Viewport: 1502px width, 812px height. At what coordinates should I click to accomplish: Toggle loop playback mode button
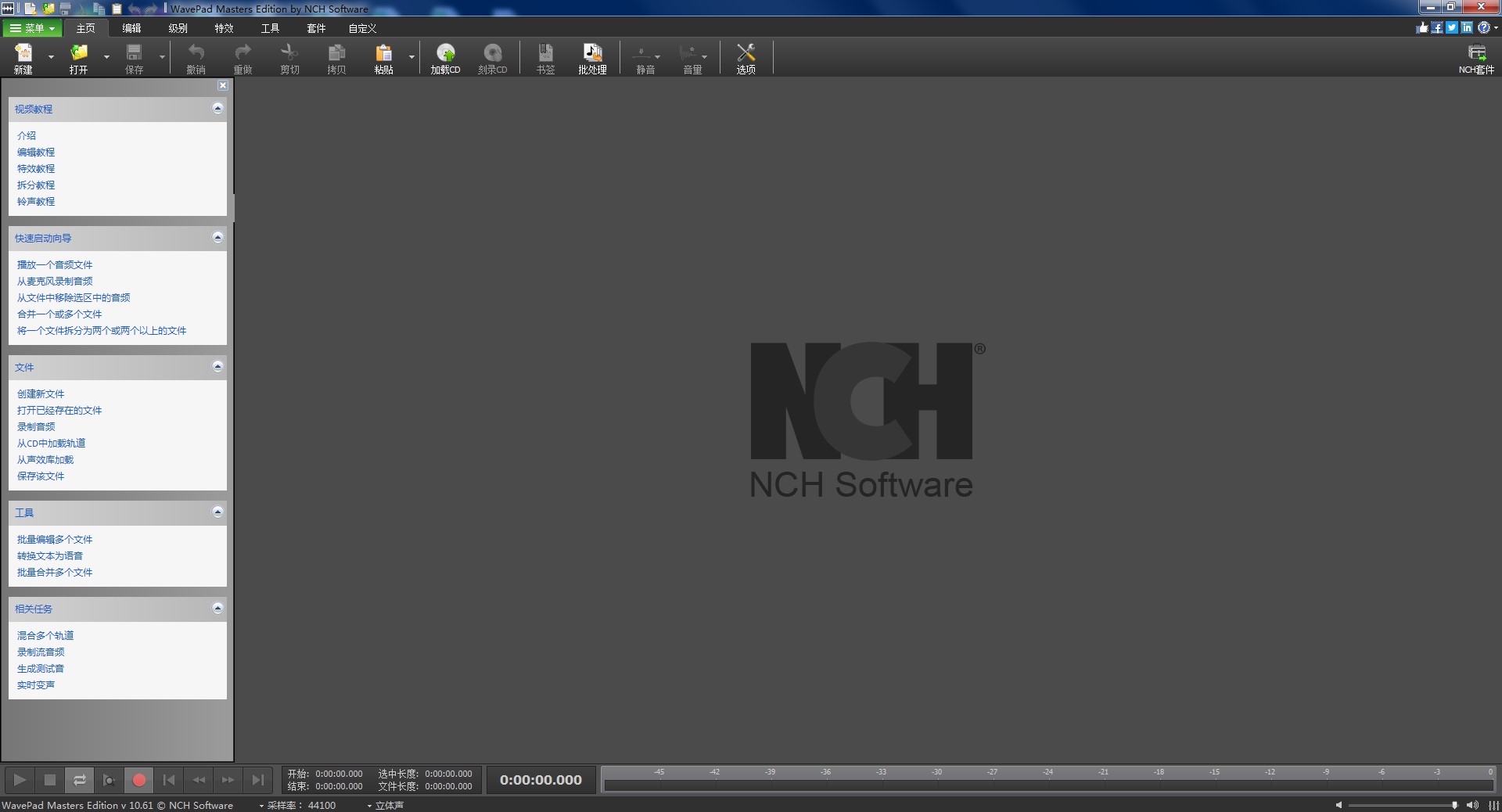click(x=80, y=780)
